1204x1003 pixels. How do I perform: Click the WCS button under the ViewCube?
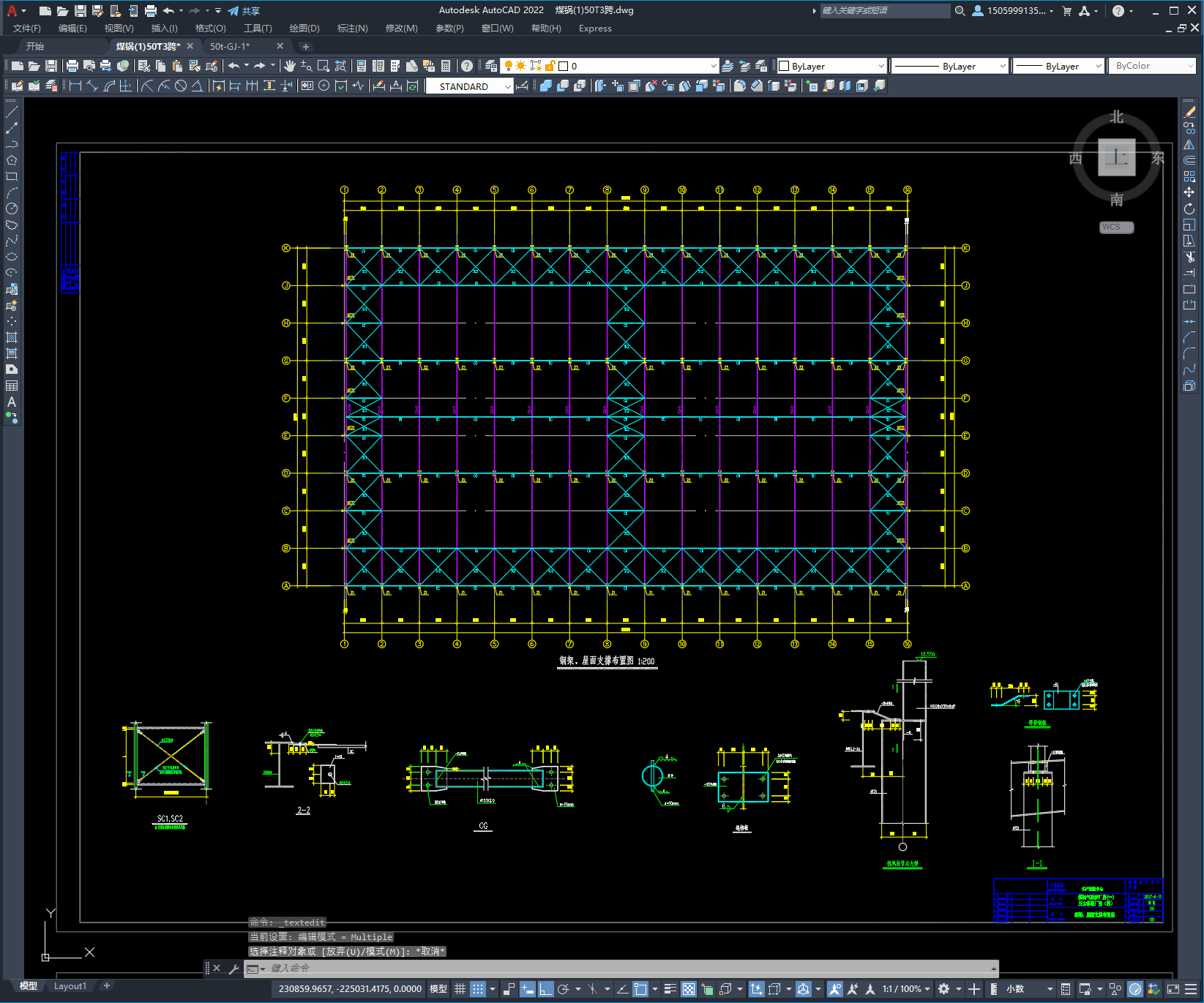click(x=1116, y=227)
